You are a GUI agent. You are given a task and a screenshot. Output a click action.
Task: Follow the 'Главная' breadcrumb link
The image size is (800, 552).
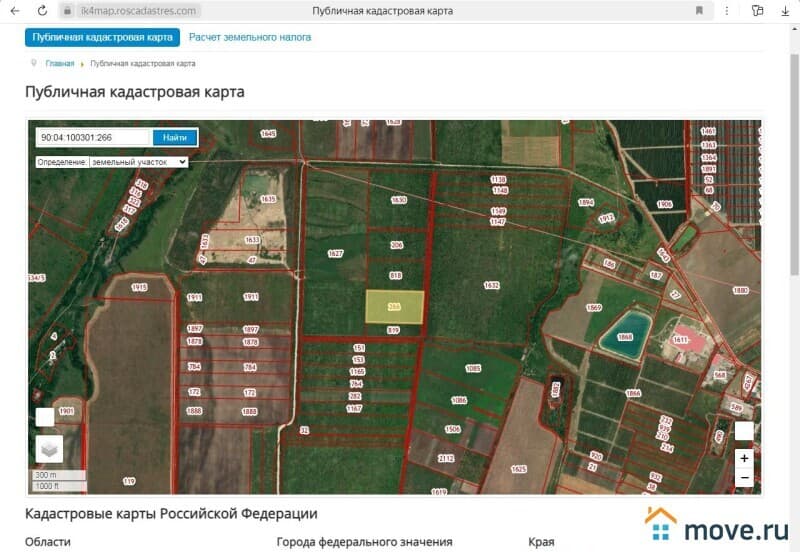point(59,63)
